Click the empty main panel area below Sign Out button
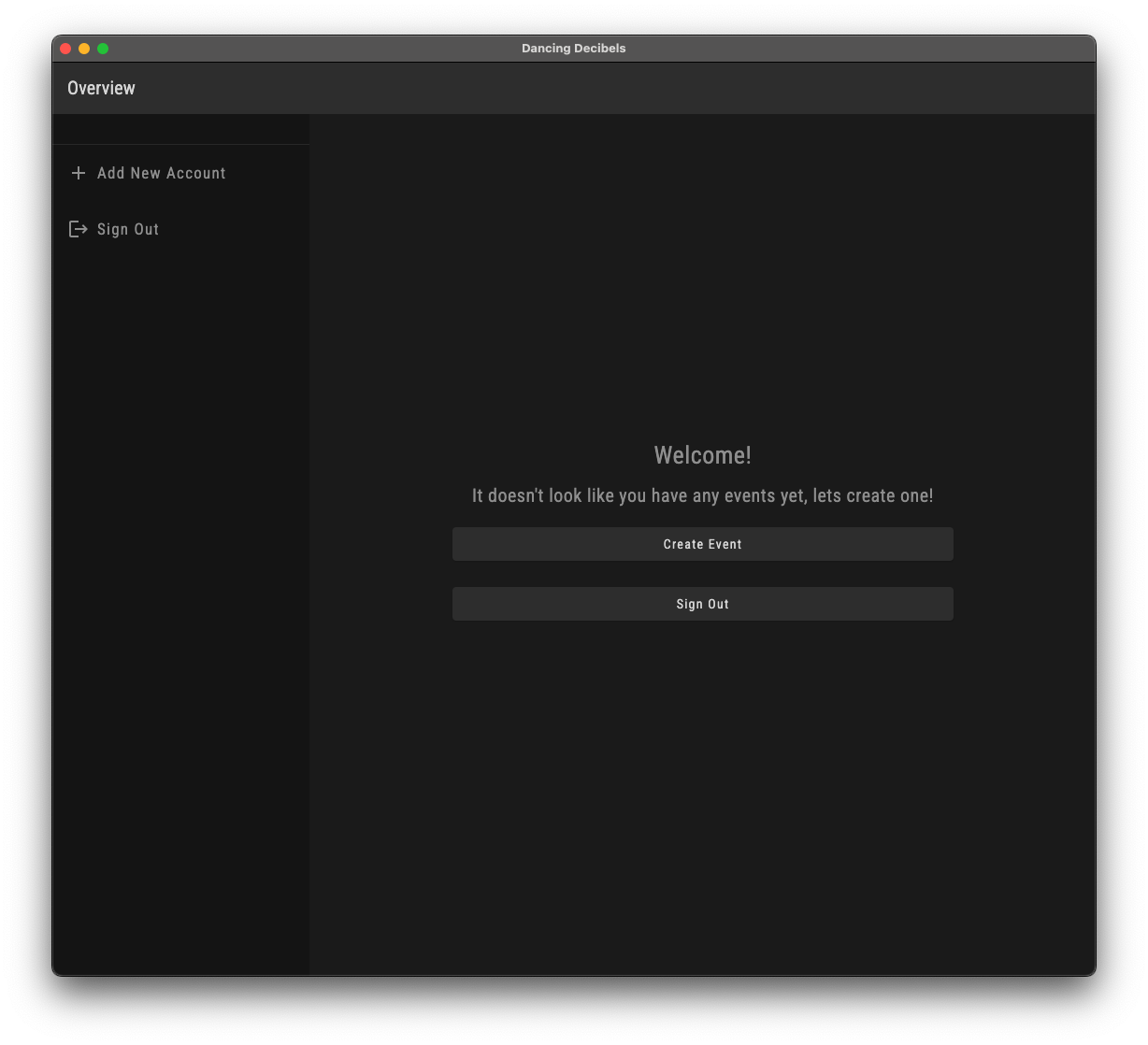The image size is (1148, 1045). pos(702,794)
